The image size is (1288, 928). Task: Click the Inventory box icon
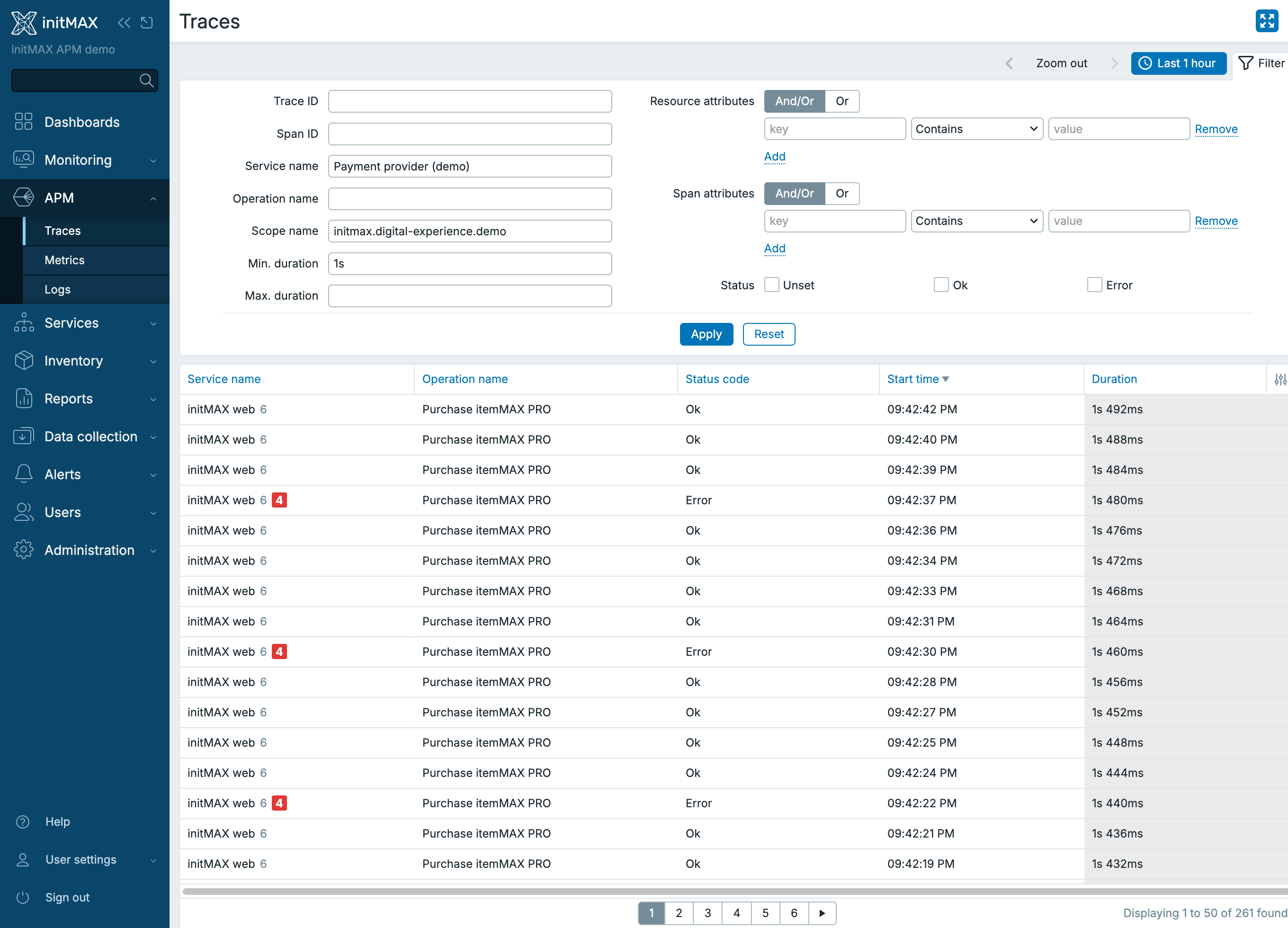tap(23, 360)
